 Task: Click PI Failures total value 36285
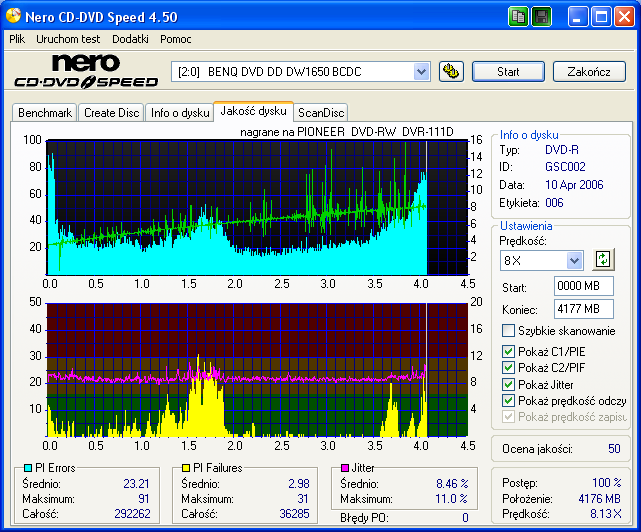(294, 514)
